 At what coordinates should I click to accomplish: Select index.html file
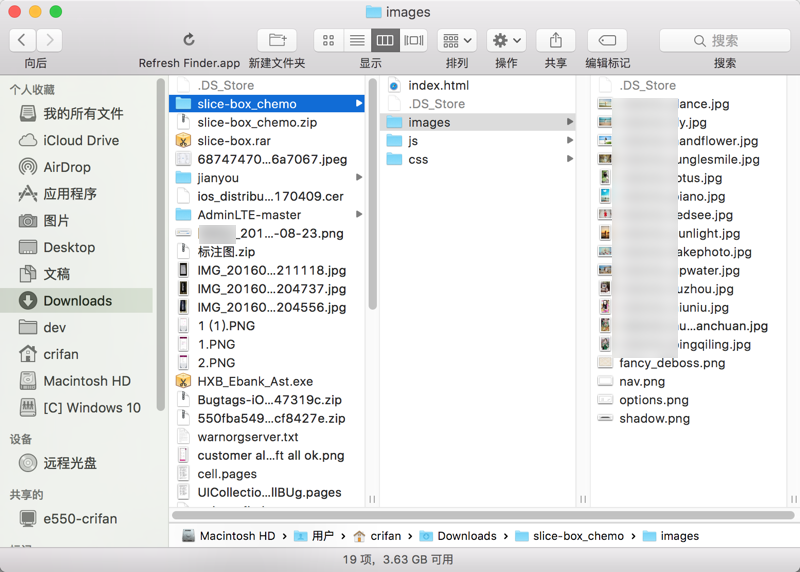(x=478, y=85)
